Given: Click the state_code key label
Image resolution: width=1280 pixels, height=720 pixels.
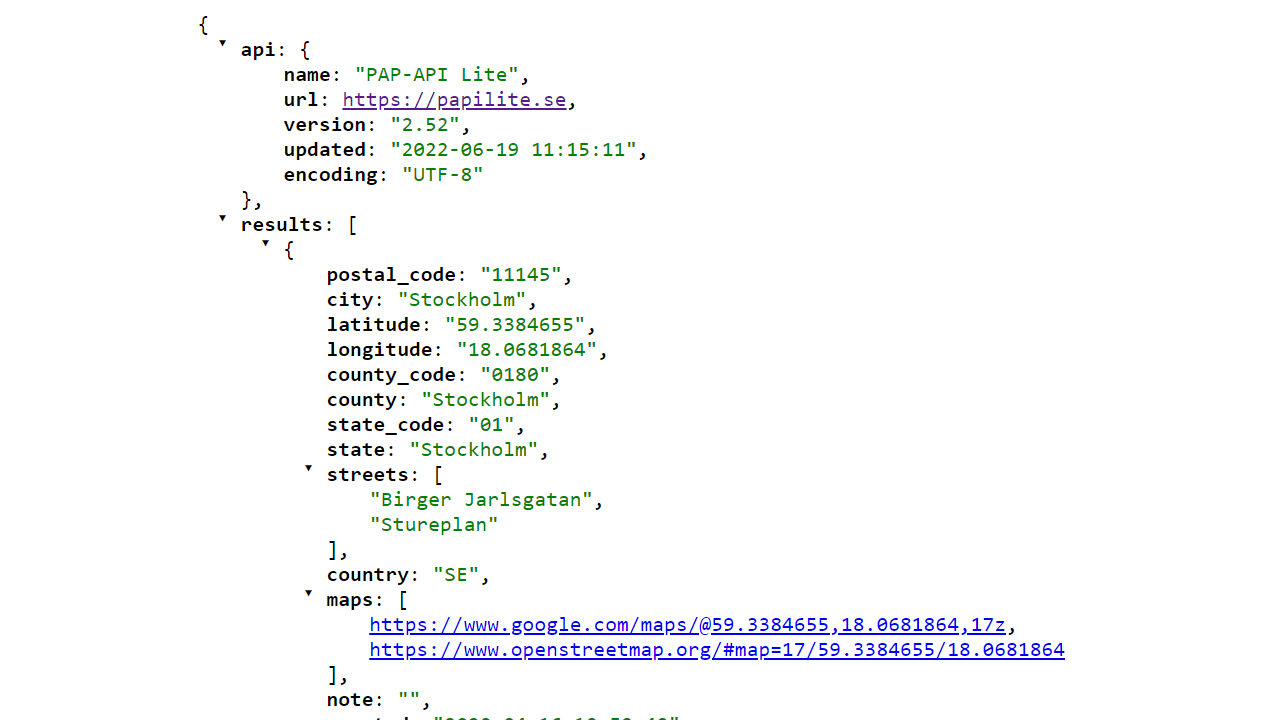Looking at the screenshot, I should [385, 425].
